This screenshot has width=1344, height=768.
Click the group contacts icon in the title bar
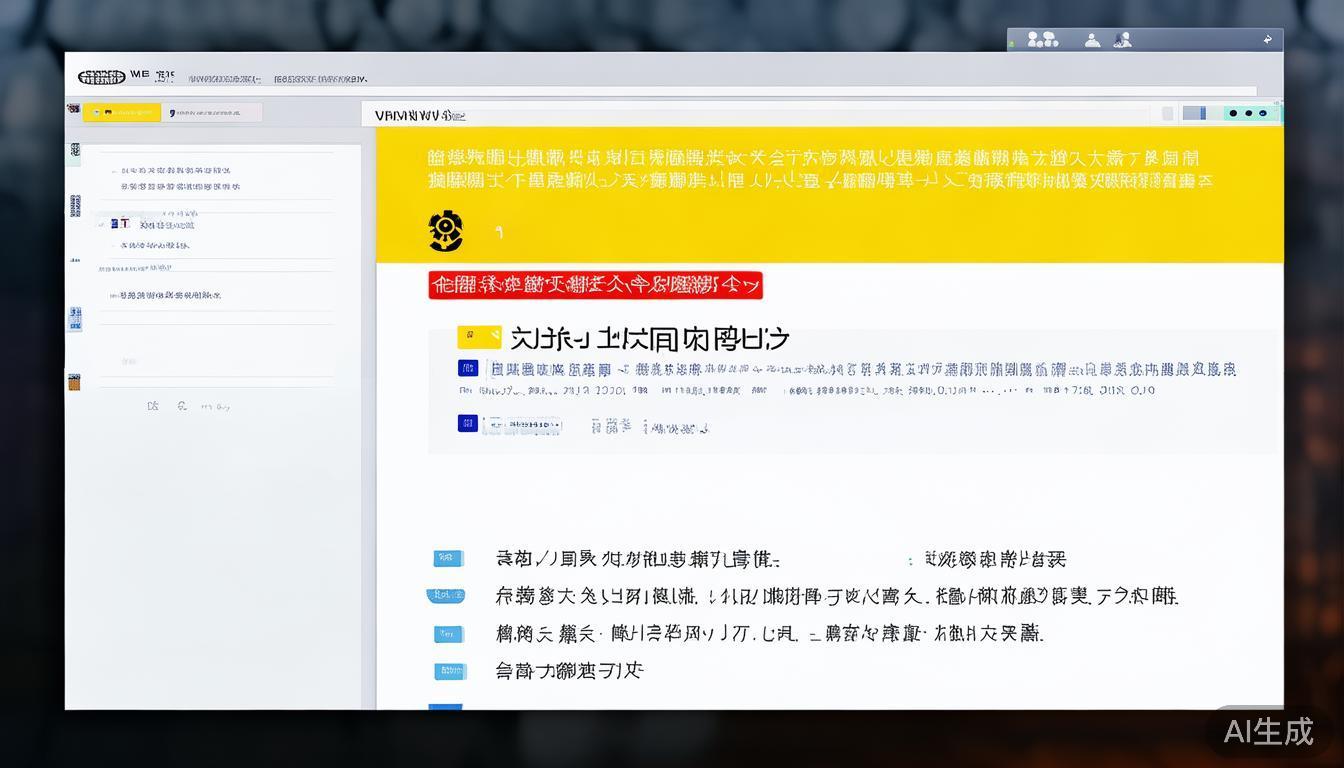[1043, 40]
